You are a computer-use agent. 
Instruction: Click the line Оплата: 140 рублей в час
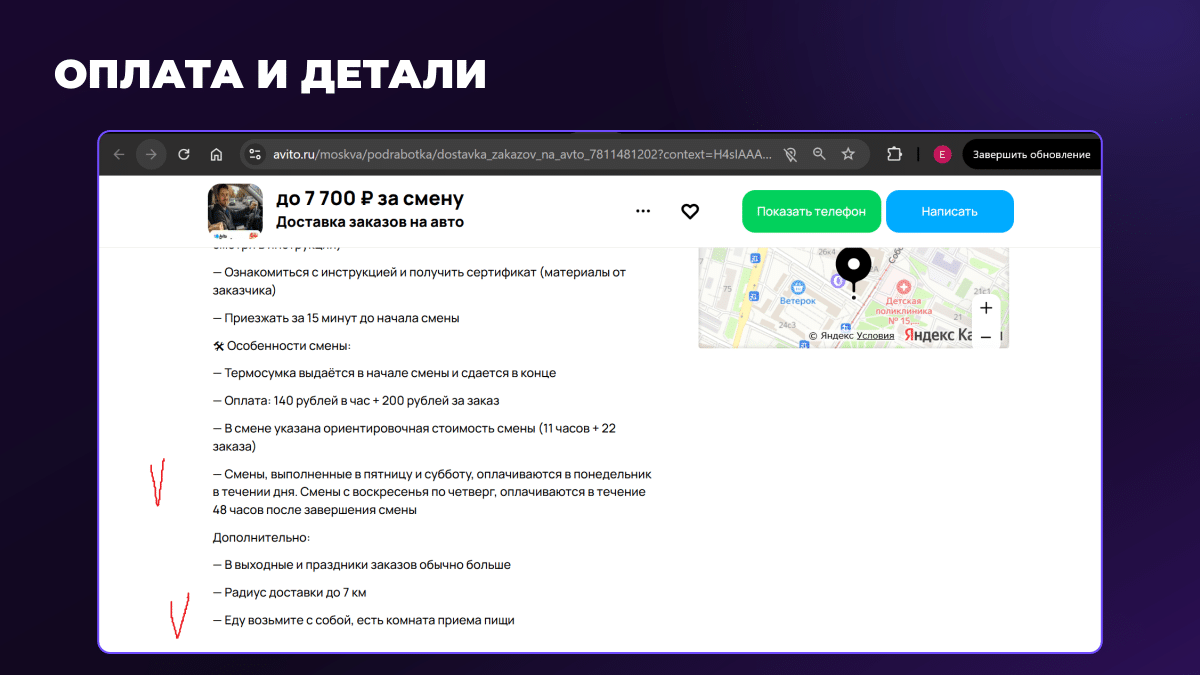point(356,400)
